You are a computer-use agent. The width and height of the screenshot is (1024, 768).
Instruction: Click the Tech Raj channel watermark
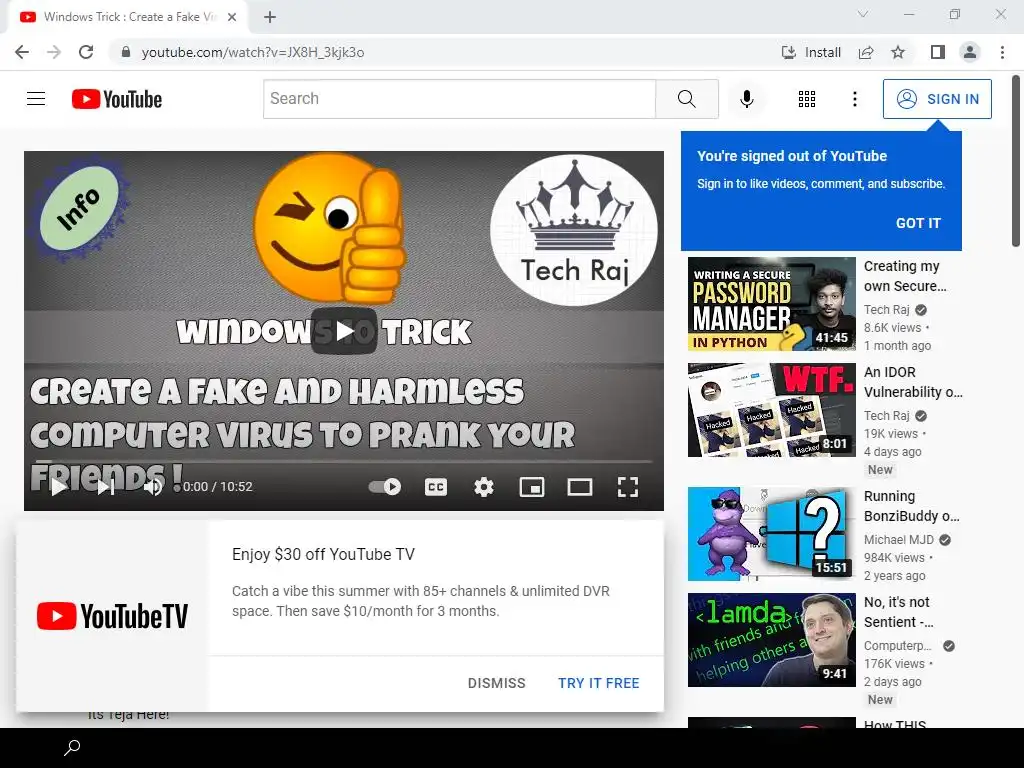(x=574, y=230)
